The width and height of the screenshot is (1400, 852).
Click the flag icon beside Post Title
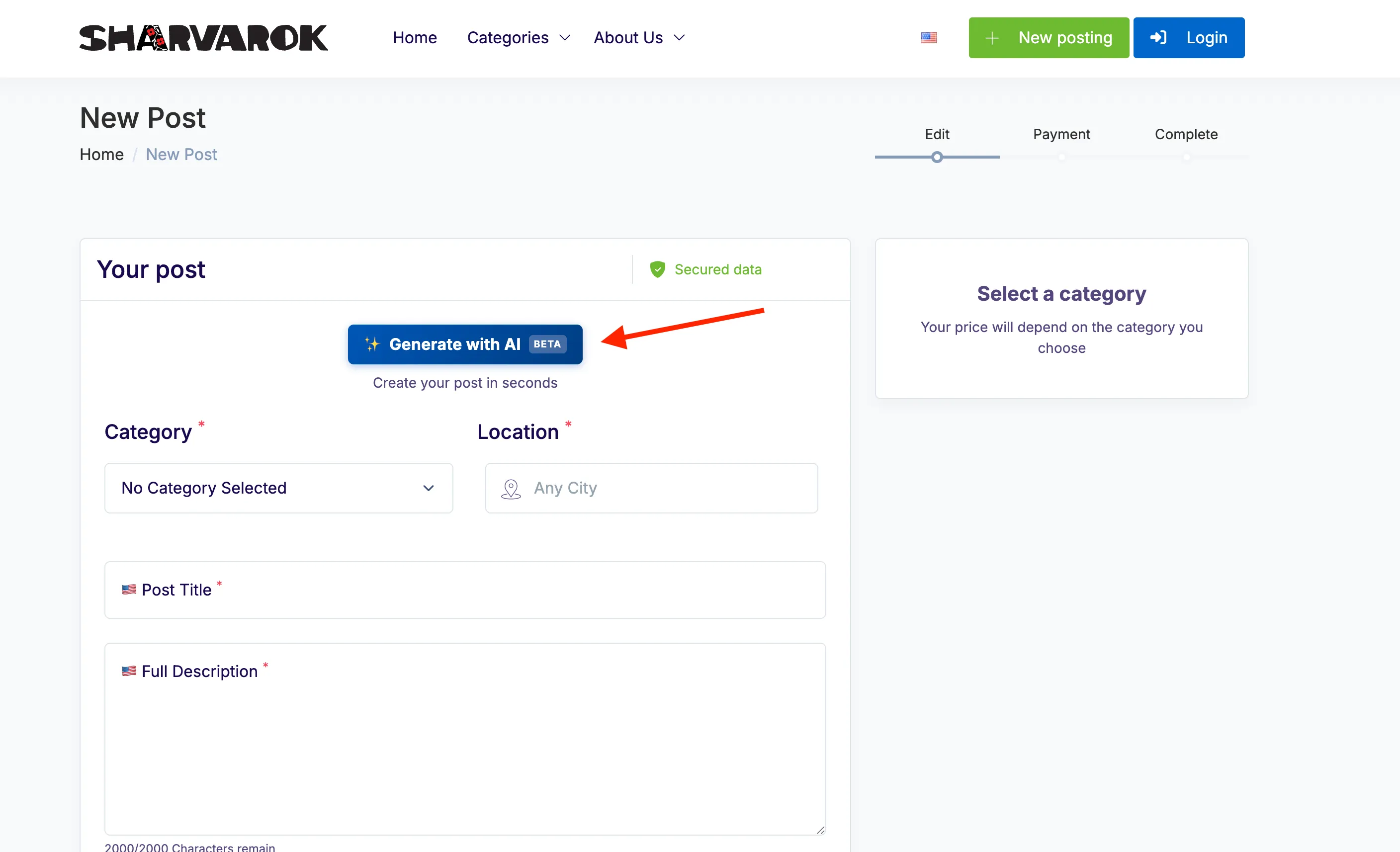129,590
